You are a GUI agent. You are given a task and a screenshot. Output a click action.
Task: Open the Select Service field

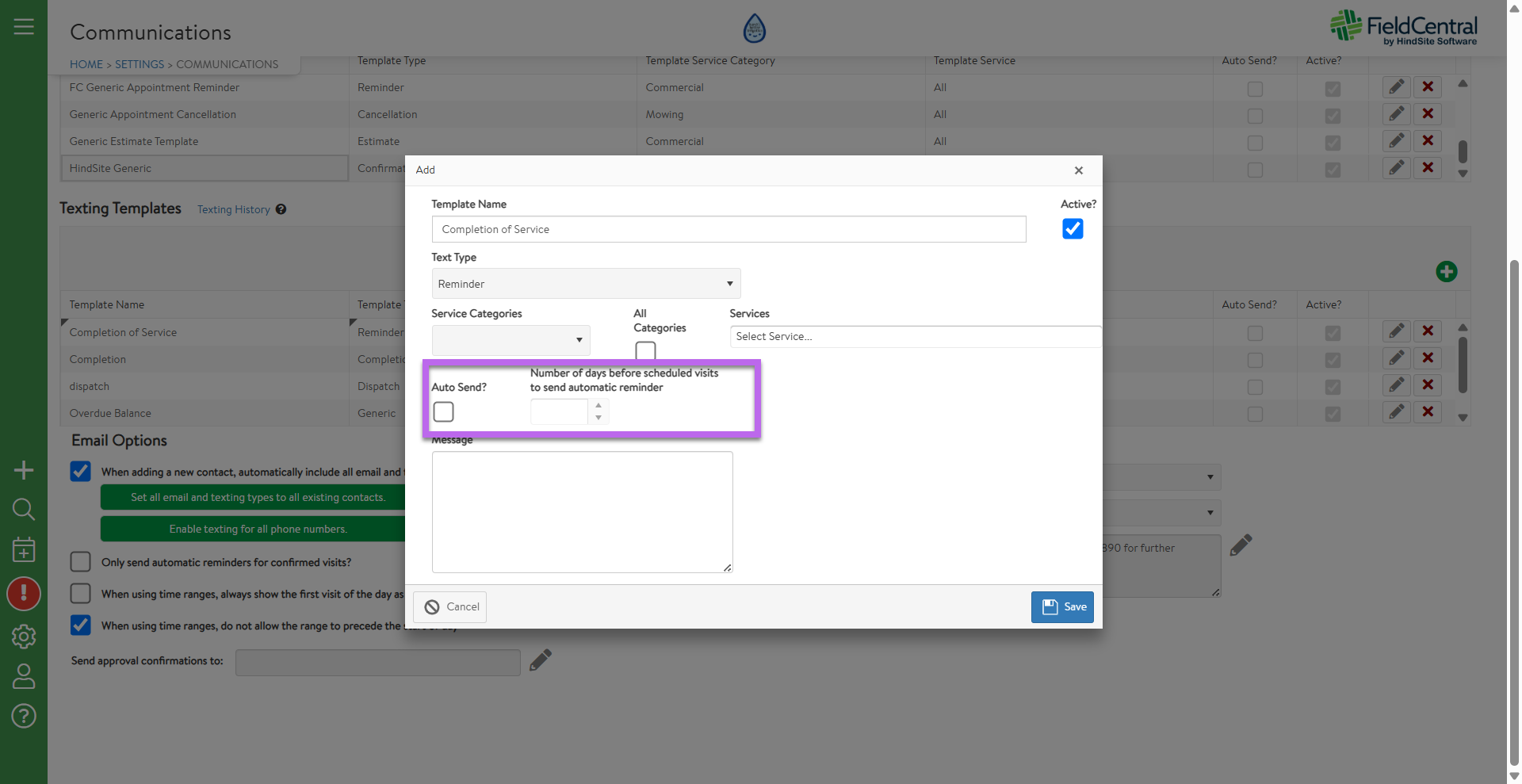[x=915, y=337]
